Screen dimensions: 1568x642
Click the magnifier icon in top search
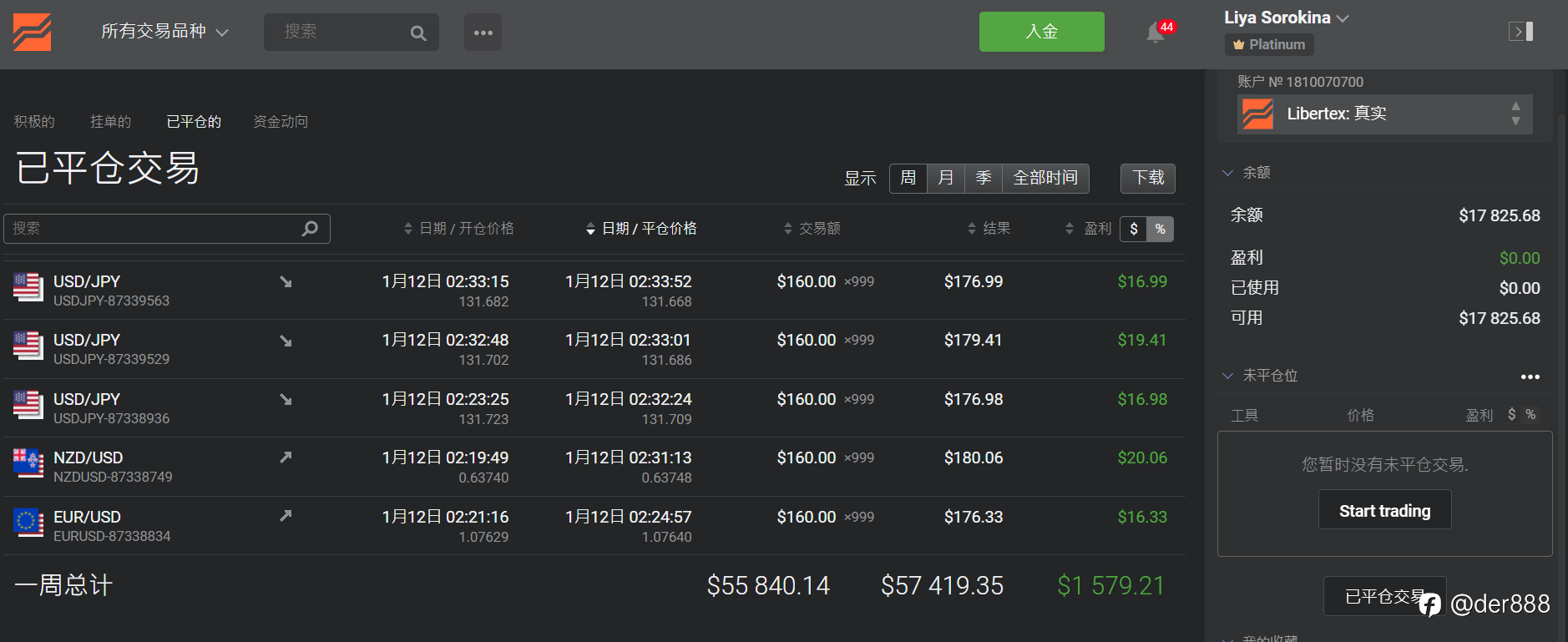click(x=418, y=33)
